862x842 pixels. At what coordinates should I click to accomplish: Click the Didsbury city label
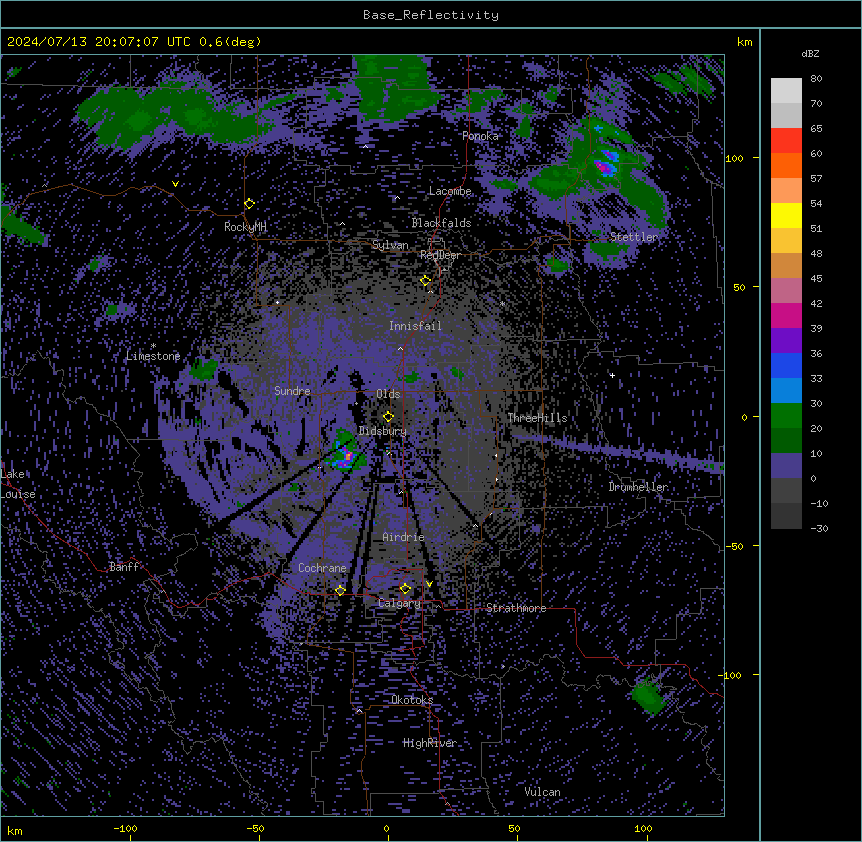pyautogui.click(x=383, y=431)
